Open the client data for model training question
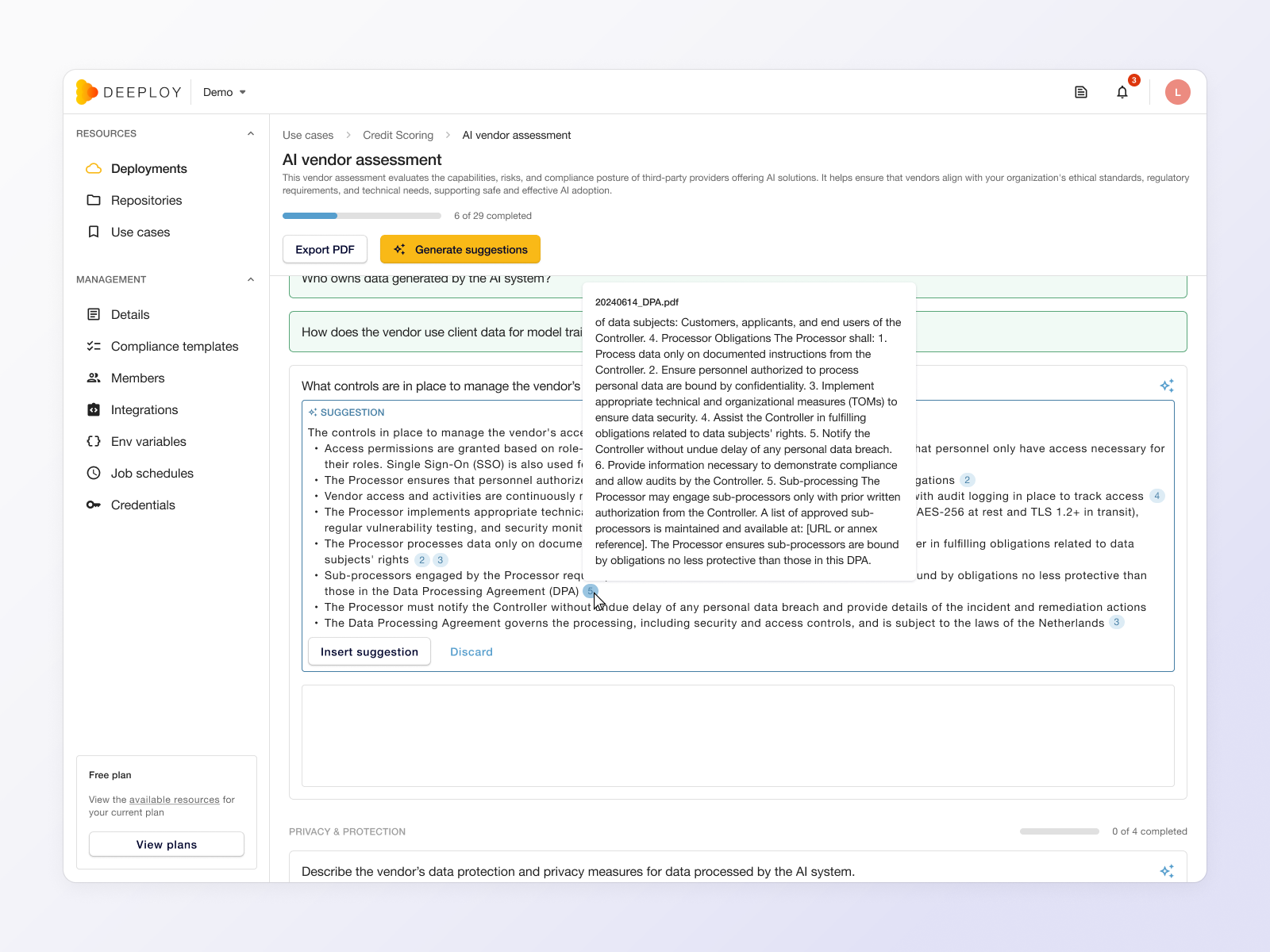Image resolution: width=1270 pixels, height=952 pixels. click(x=738, y=332)
